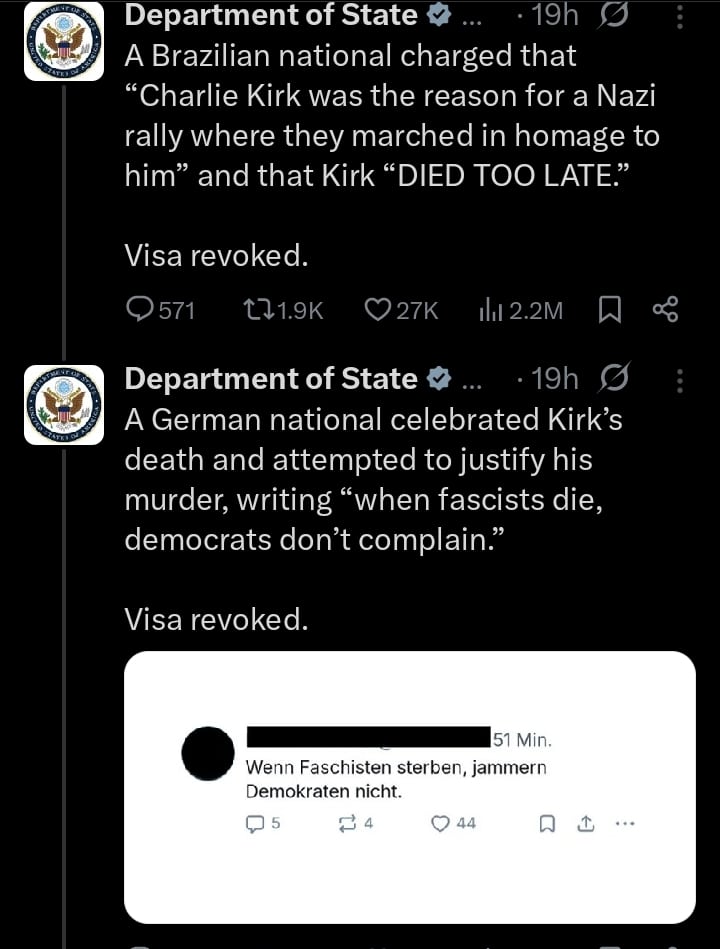Bookmark the Brazilian national tweet
This screenshot has height=949, width=720.
click(x=607, y=311)
